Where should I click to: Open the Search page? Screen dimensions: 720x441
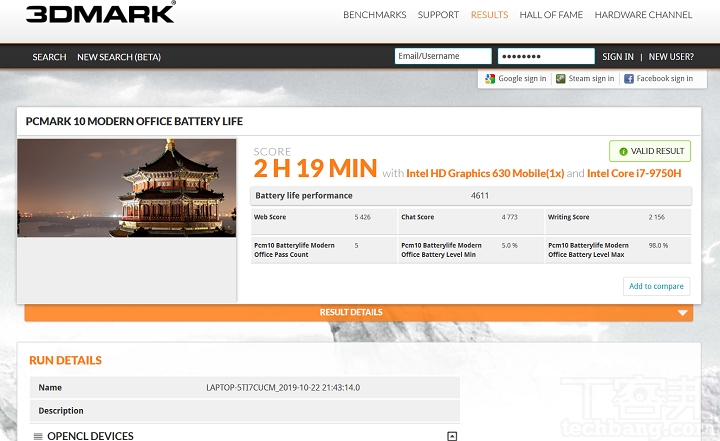(x=49, y=57)
